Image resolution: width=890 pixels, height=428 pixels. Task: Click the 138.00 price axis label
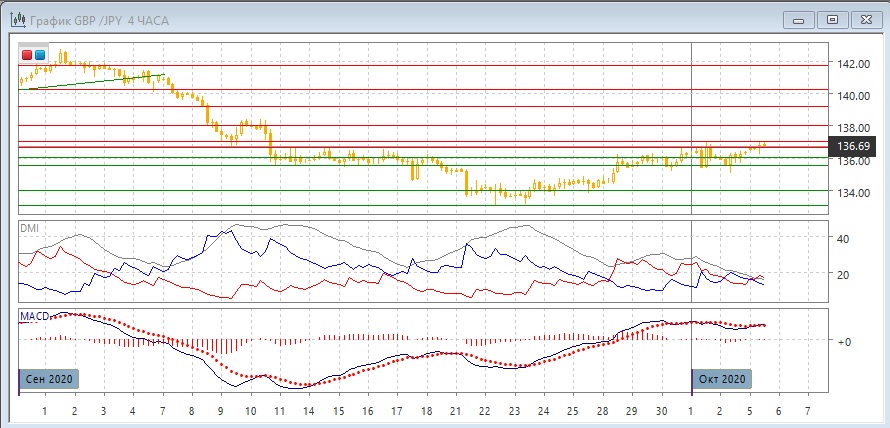853,129
